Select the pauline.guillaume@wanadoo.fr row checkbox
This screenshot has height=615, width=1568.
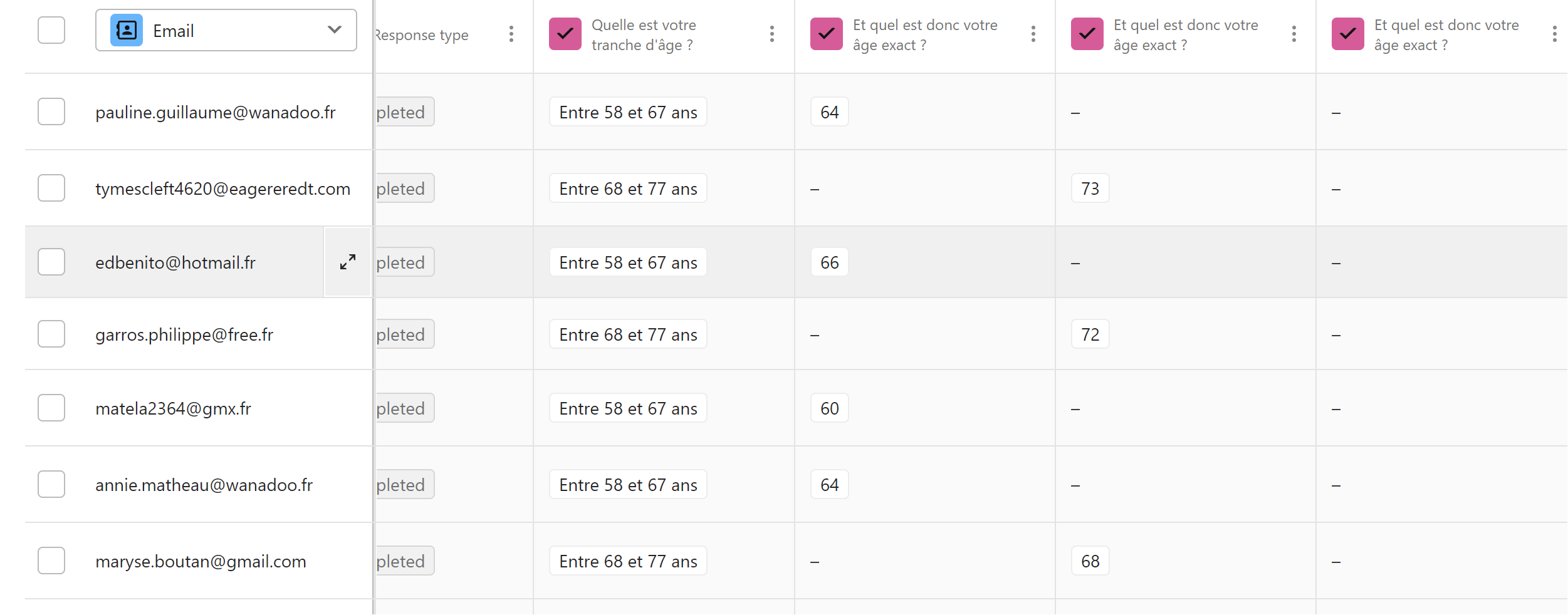click(51, 111)
